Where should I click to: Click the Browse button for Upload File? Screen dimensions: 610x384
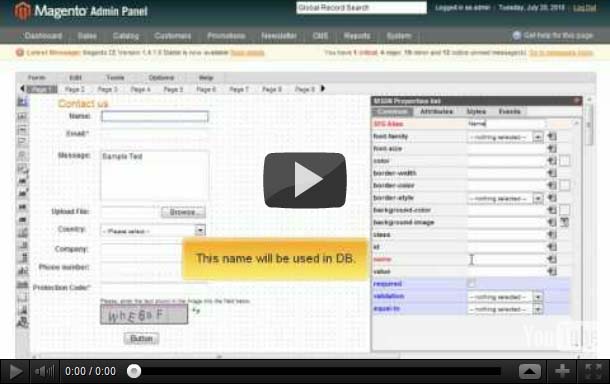183,212
